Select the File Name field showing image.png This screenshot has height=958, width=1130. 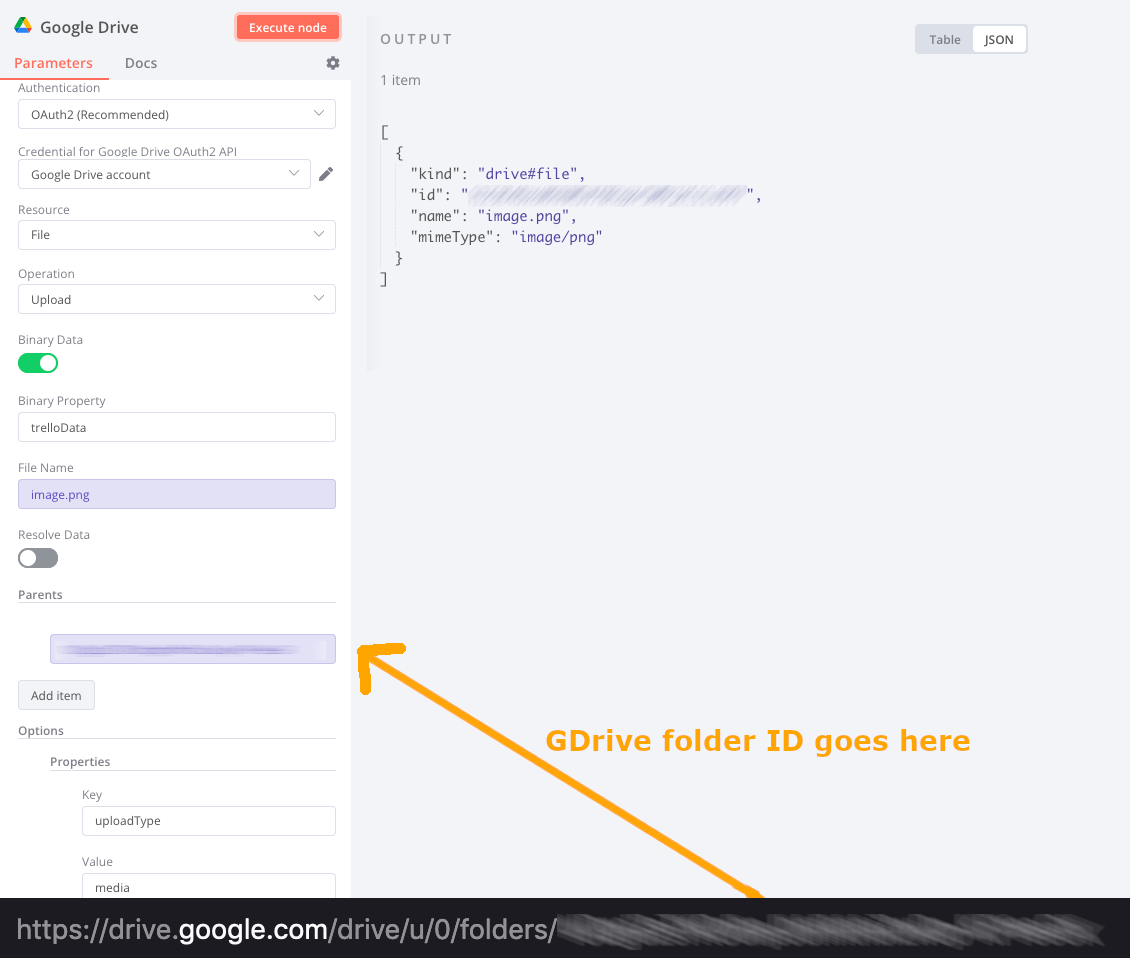(x=176, y=494)
